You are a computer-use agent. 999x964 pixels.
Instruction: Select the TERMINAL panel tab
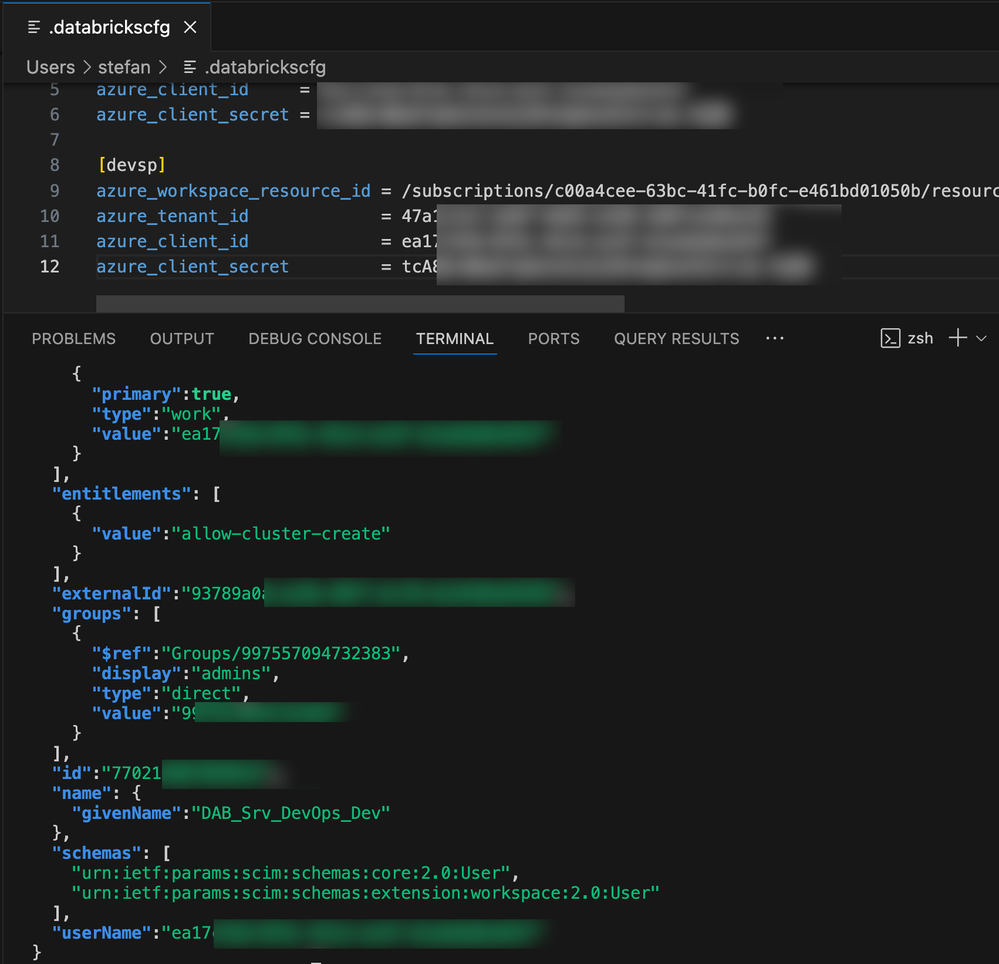(x=455, y=339)
